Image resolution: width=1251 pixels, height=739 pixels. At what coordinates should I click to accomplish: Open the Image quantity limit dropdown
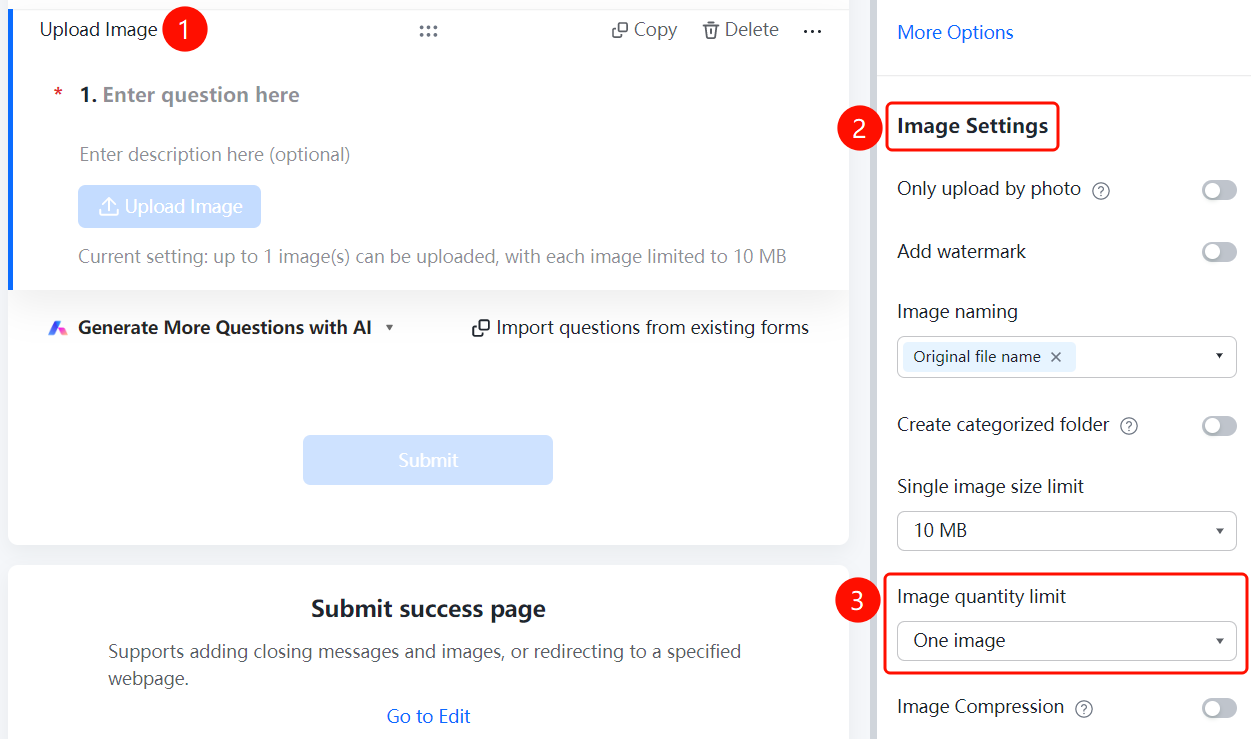(x=1067, y=641)
